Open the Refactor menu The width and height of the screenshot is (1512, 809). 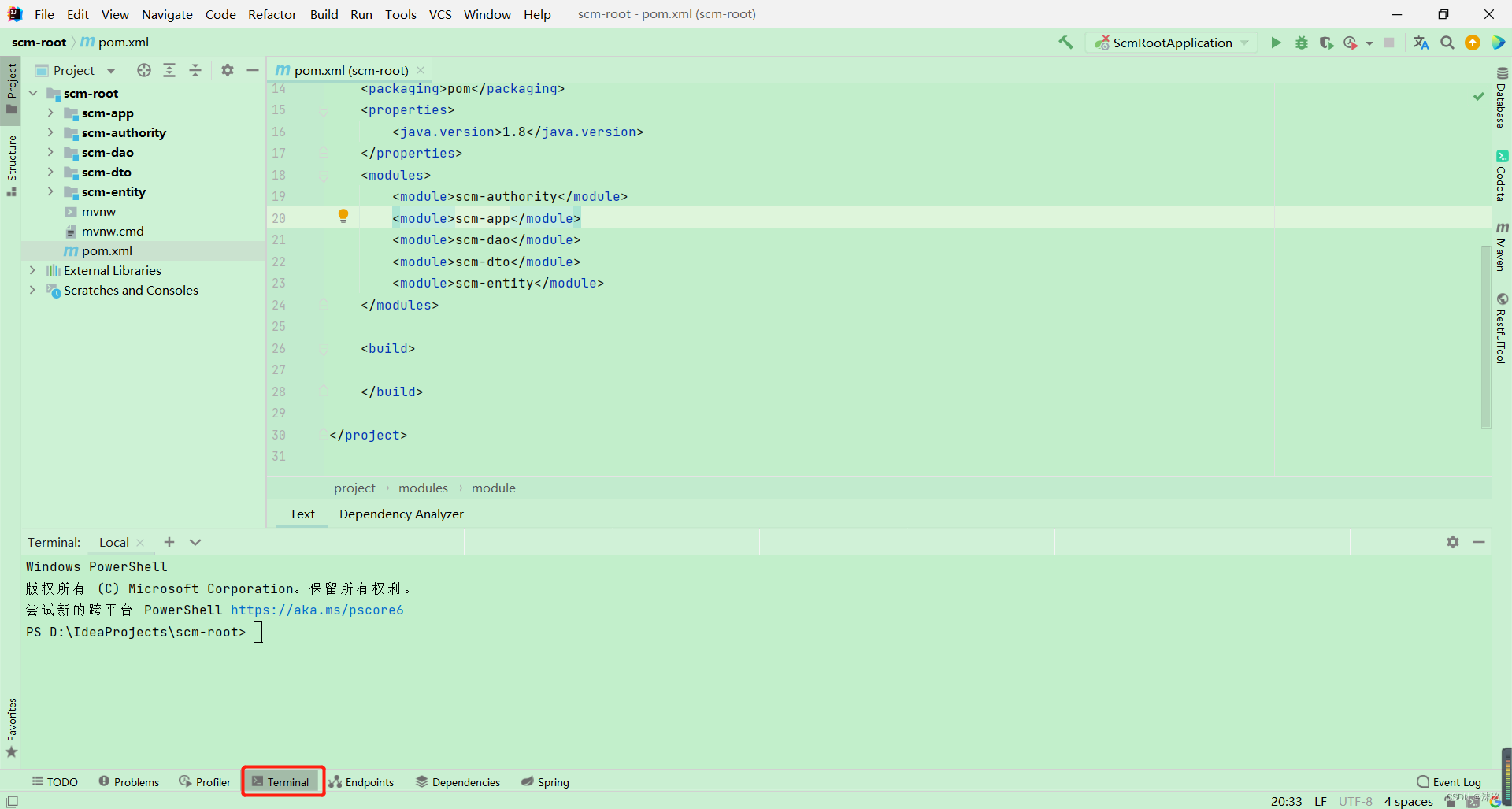coord(272,14)
